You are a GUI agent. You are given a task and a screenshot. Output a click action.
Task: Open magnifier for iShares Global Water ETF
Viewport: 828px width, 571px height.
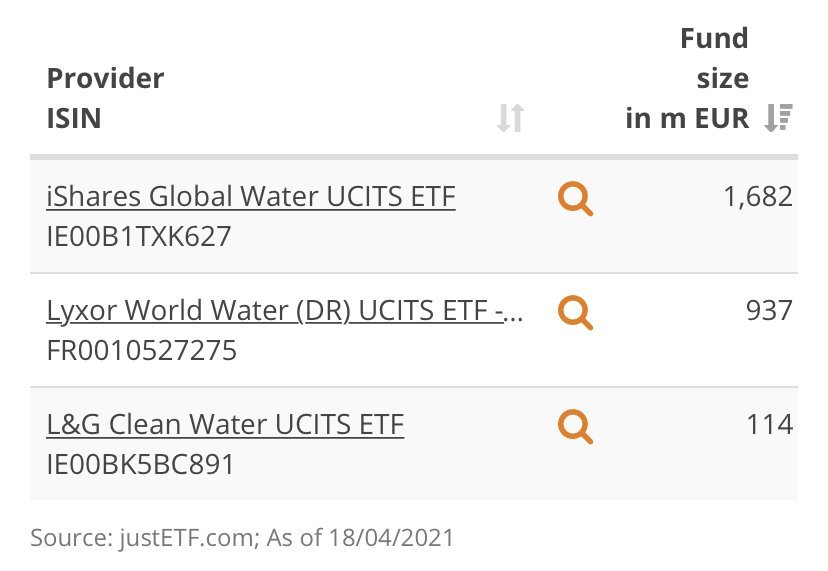pos(574,200)
